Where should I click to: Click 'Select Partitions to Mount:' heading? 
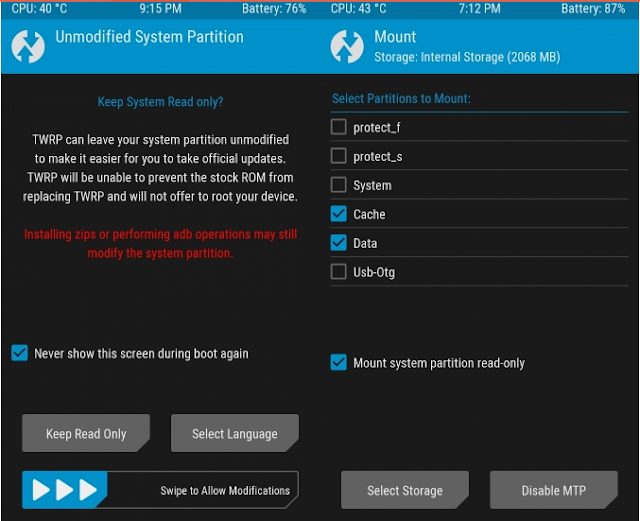[x=401, y=98]
